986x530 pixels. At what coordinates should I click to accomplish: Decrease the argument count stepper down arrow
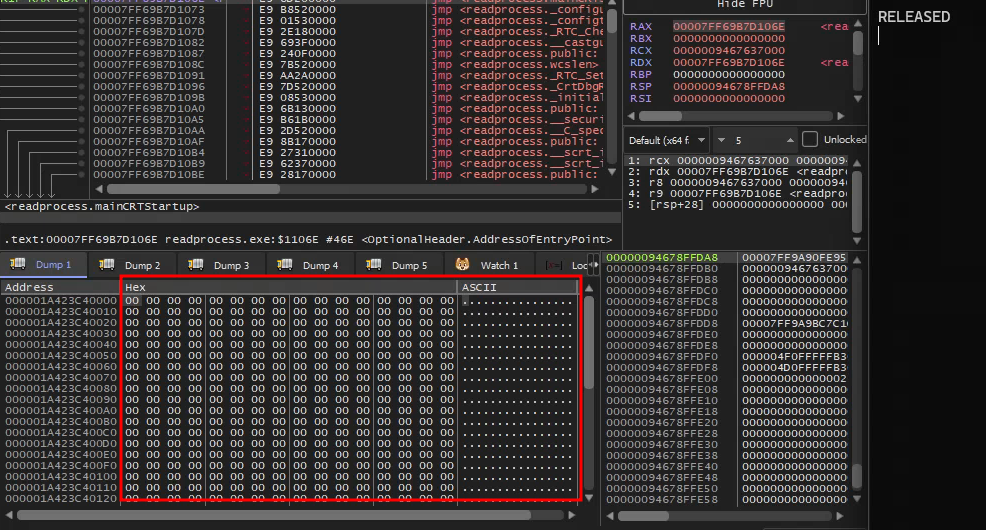pyautogui.click(x=721, y=140)
